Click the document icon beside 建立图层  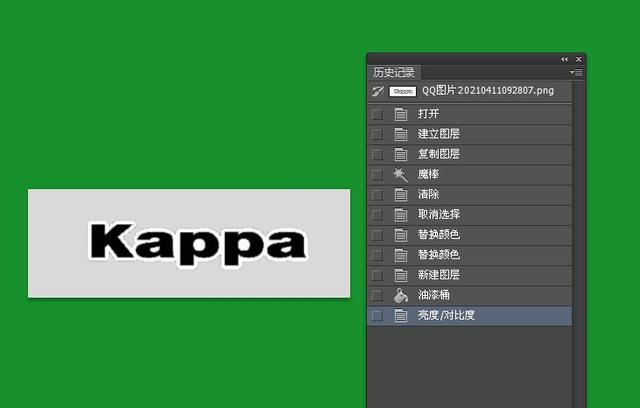(401, 134)
